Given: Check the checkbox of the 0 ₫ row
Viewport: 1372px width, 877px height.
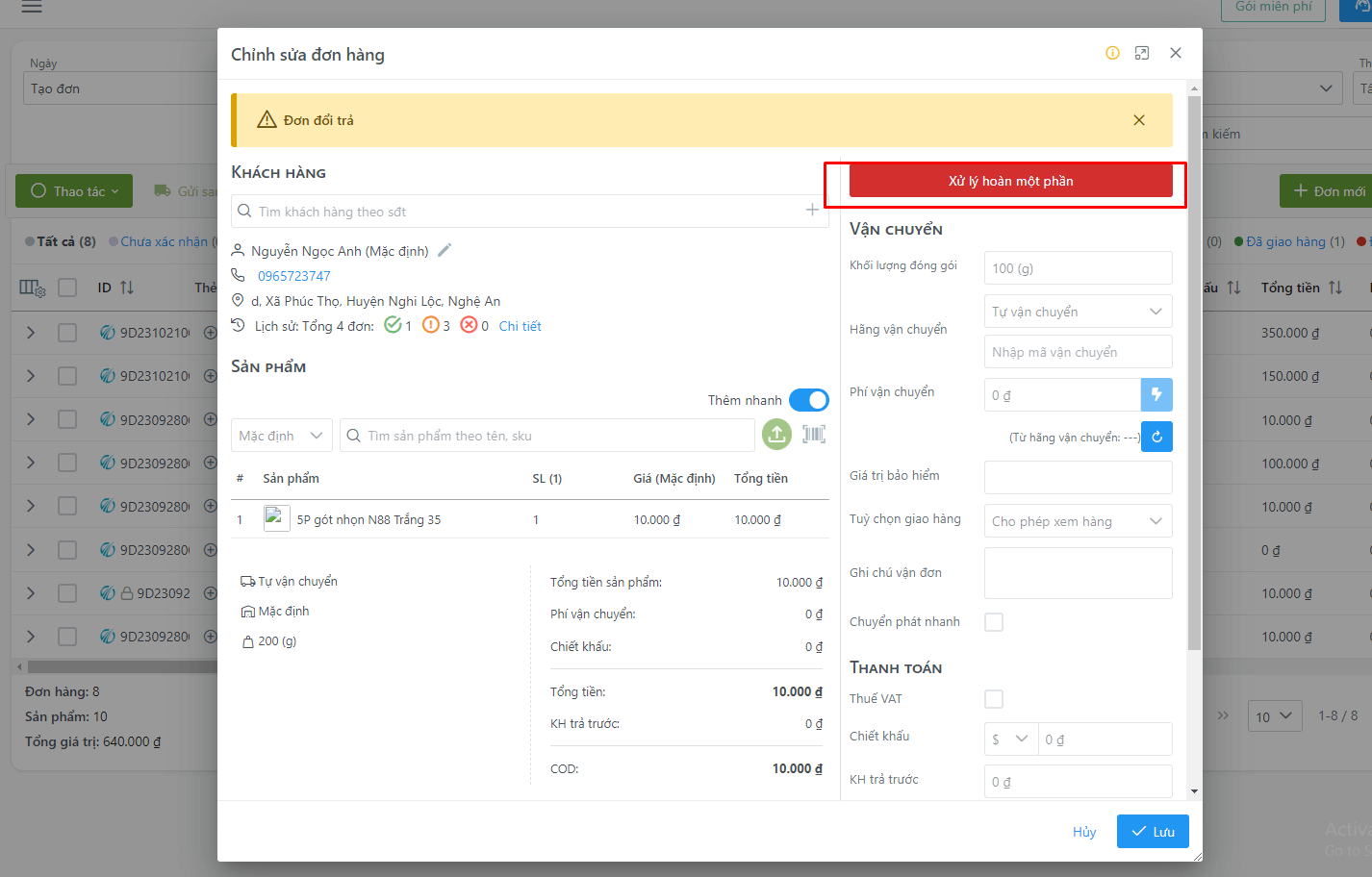Looking at the screenshot, I should tap(67, 550).
